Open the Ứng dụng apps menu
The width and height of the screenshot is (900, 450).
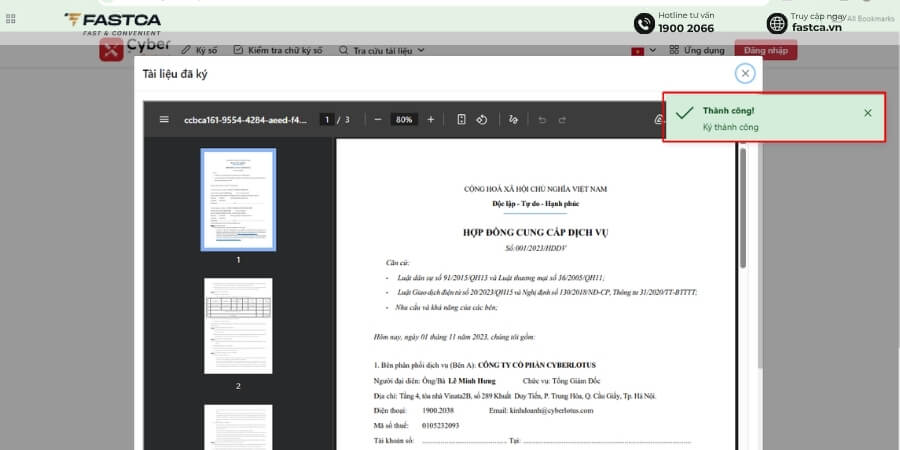click(697, 51)
